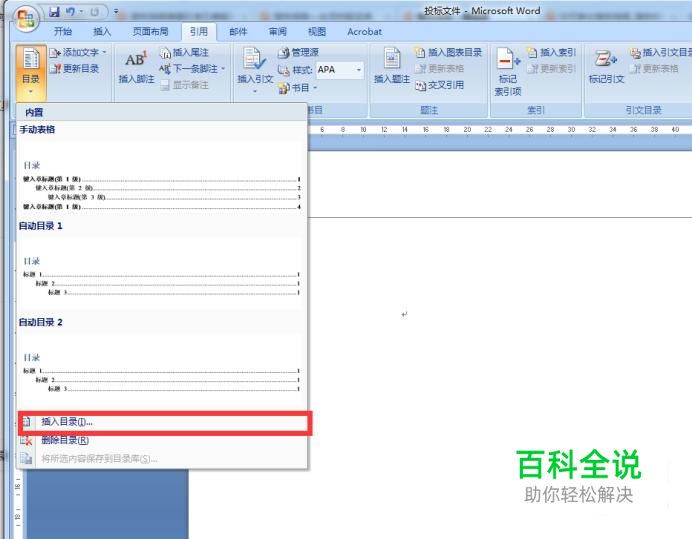Screen dimensions: 692x539
Task: Click 更新索引 in the index group
Action: point(552,68)
